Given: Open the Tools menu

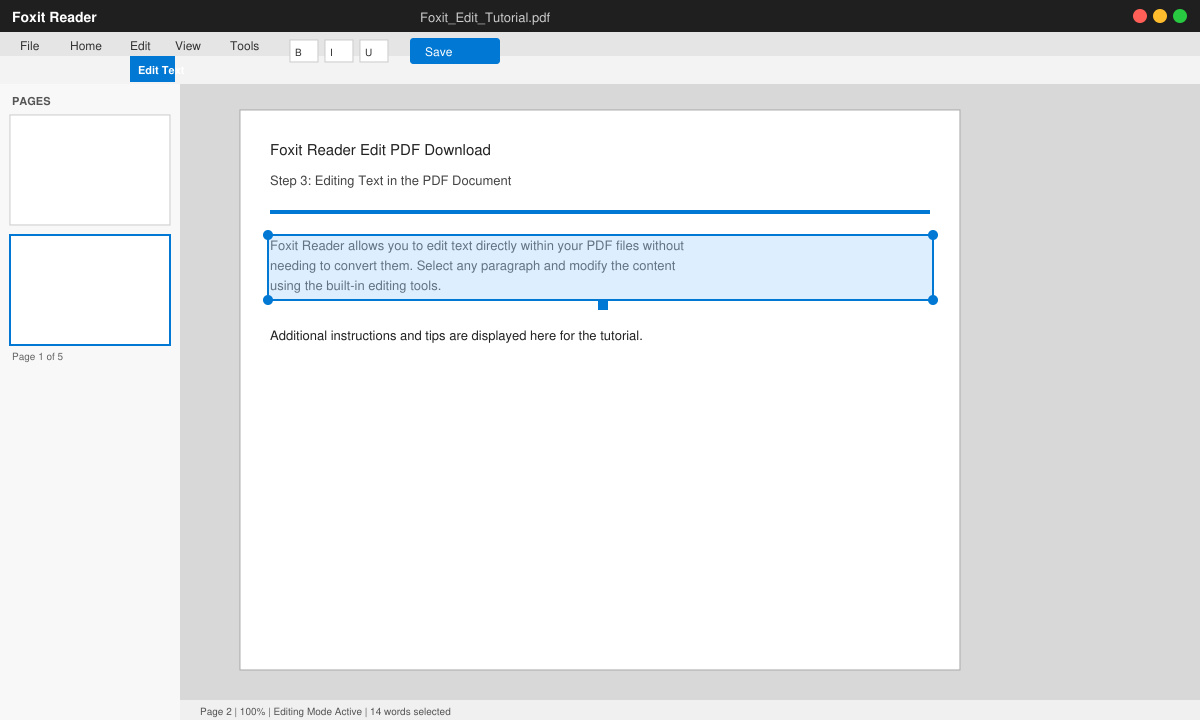Looking at the screenshot, I should pyautogui.click(x=245, y=46).
